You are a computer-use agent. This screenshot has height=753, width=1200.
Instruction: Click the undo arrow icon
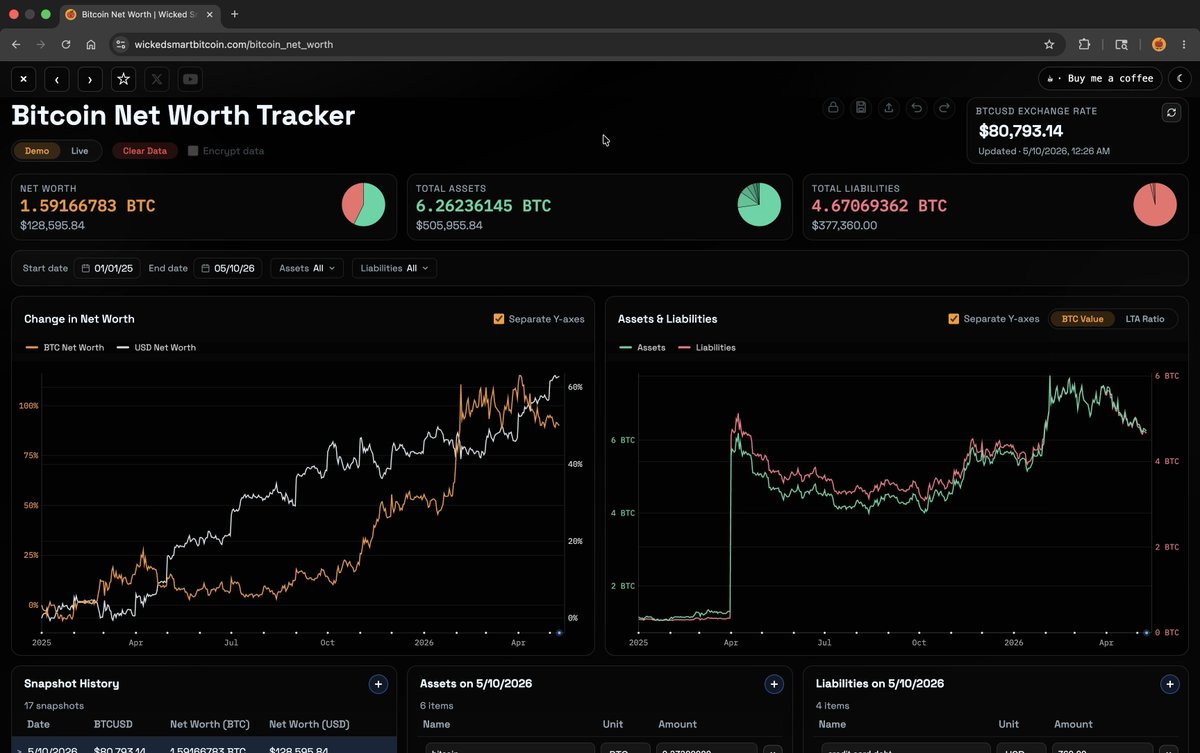pos(916,108)
